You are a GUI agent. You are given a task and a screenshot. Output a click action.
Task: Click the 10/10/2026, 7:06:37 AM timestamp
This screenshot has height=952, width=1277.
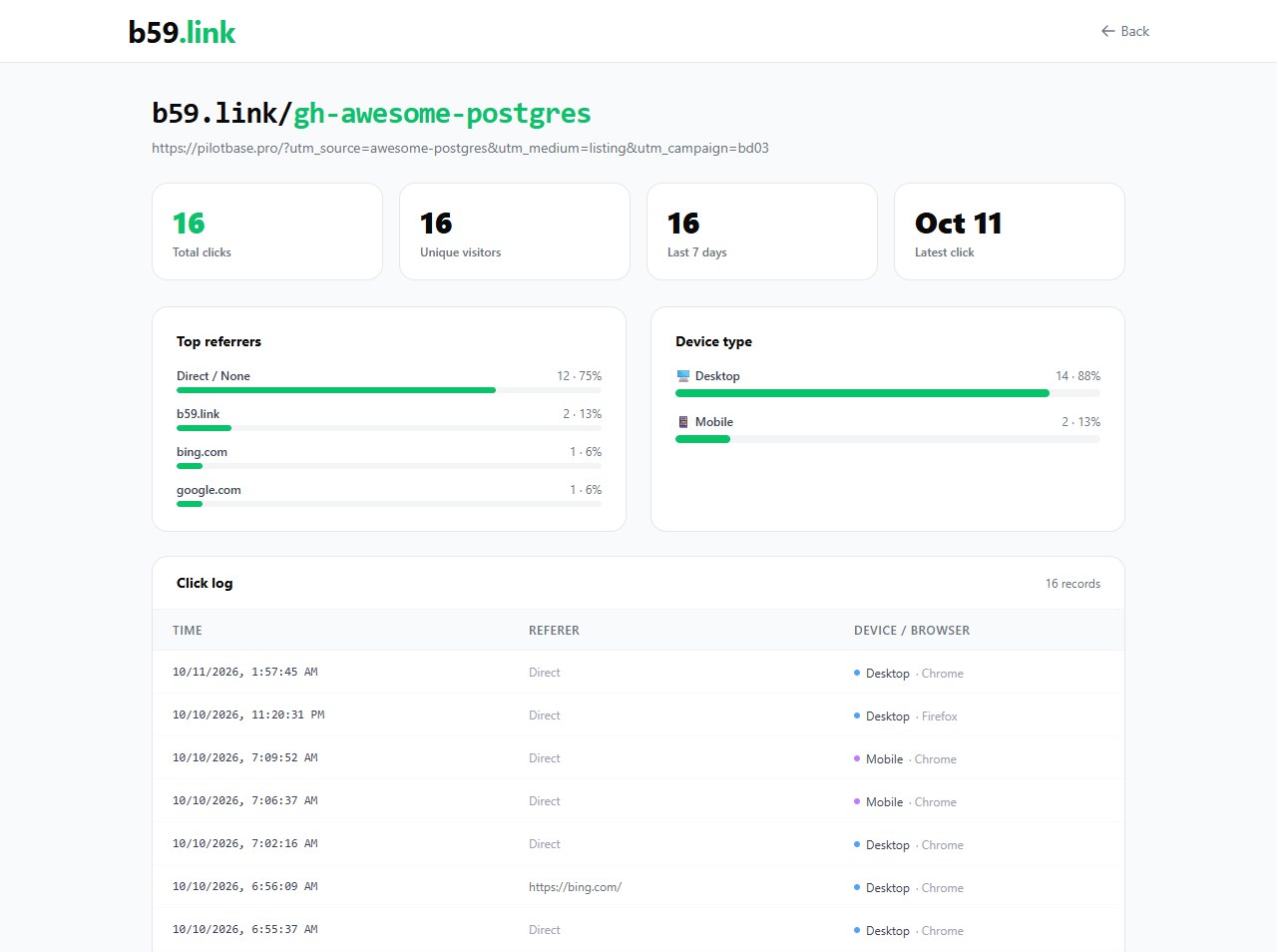(x=245, y=801)
